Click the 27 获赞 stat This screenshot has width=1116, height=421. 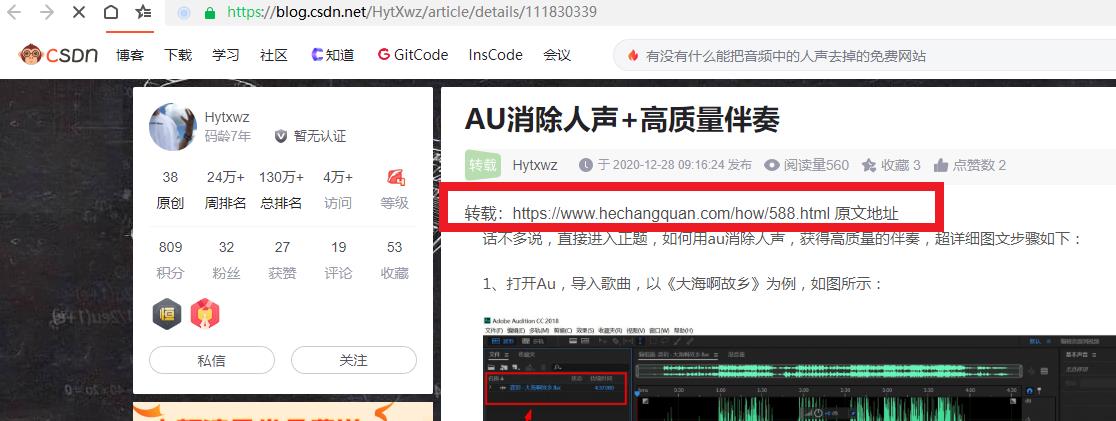coord(283,260)
